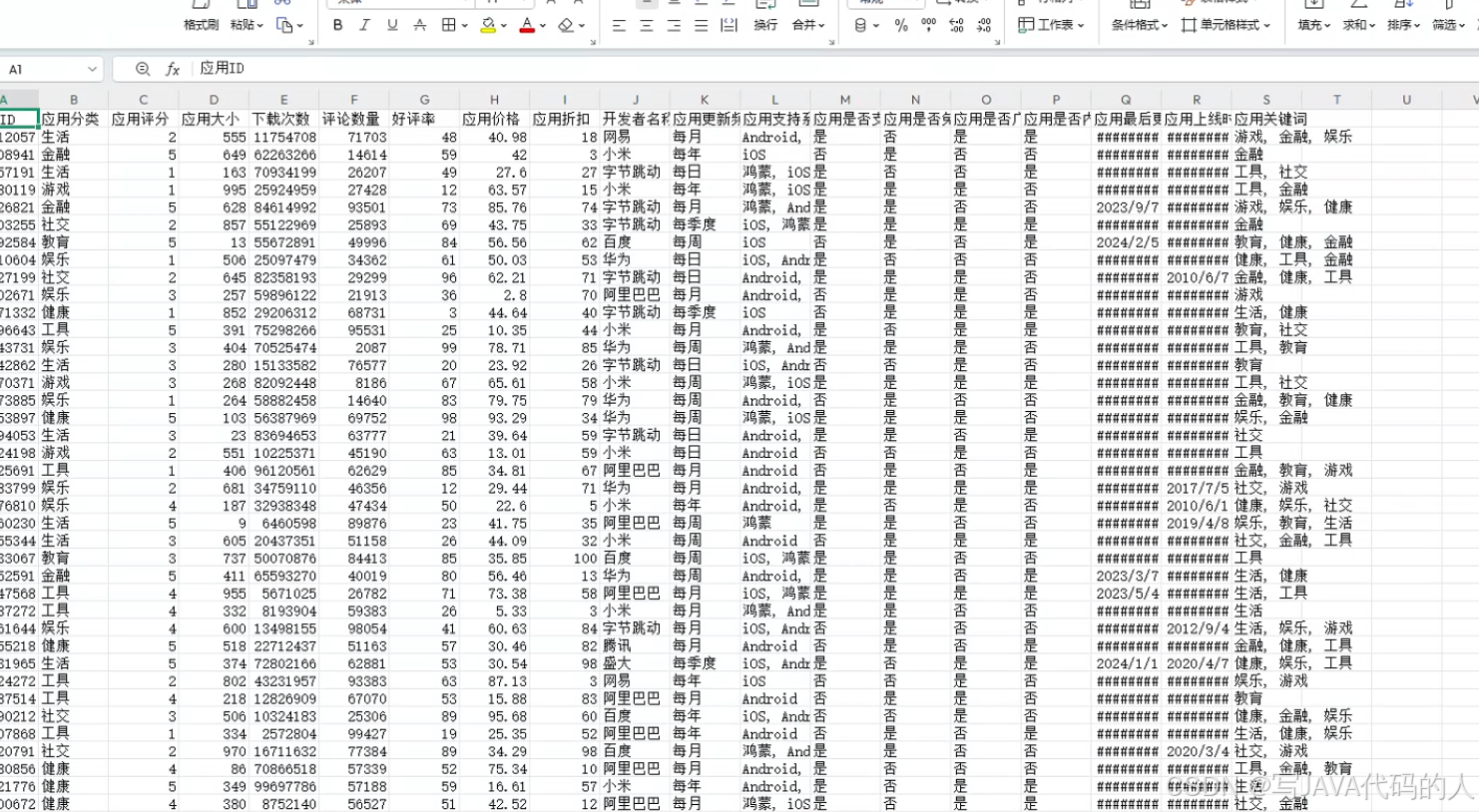Image resolution: width=1479 pixels, height=812 pixels.
Task: Click the distributed alignment icon
Action: pyautogui.click(x=729, y=25)
